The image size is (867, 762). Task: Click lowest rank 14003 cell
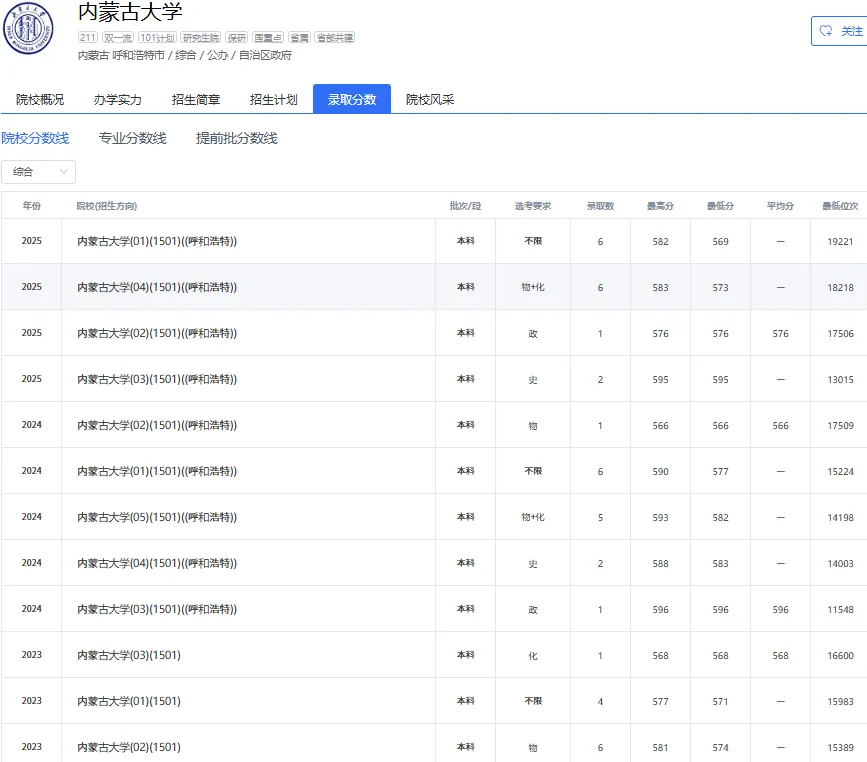point(840,563)
